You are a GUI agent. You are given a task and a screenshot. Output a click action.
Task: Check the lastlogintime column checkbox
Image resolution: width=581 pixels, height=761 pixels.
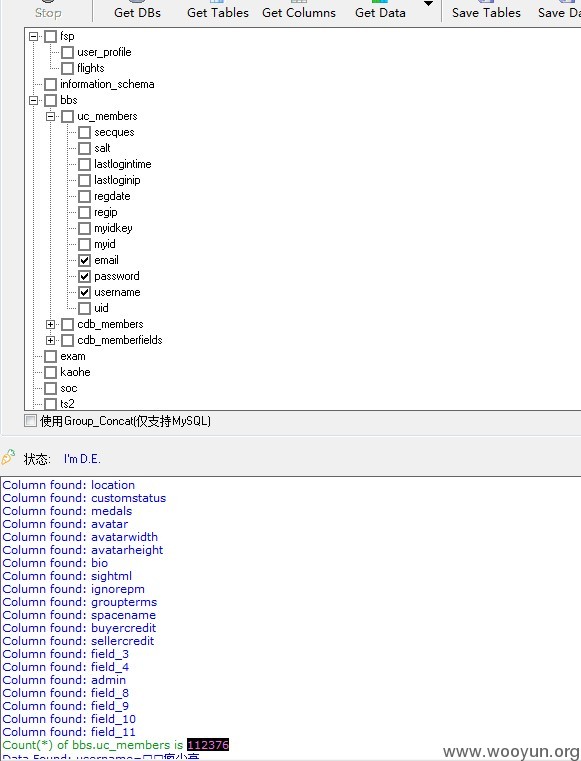(x=84, y=165)
